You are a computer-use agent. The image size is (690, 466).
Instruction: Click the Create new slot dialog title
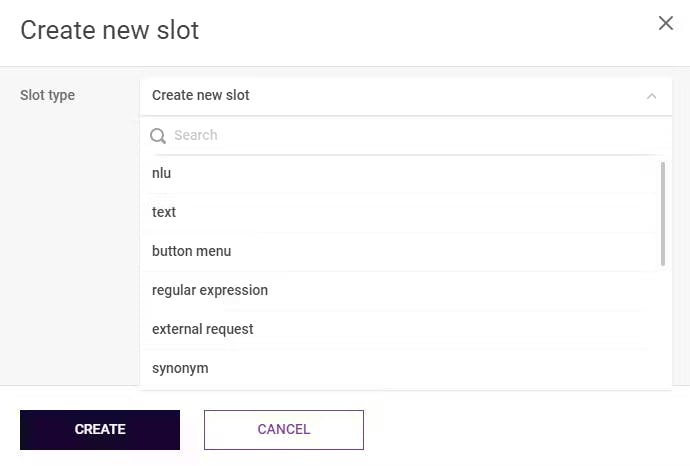pyautogui.click(x=109, y=30)
